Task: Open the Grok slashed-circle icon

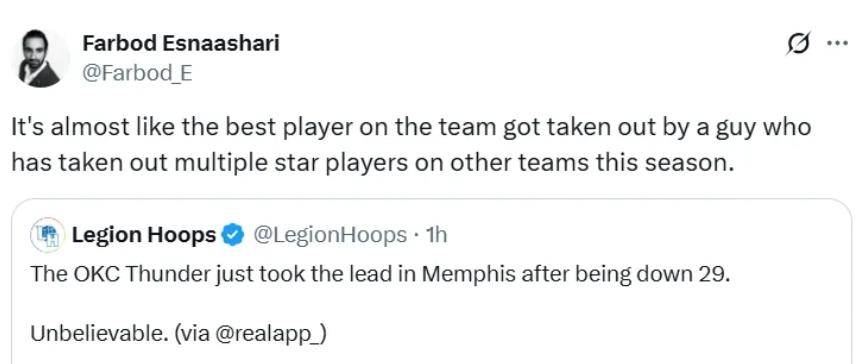Action: [x=798, y=44]
